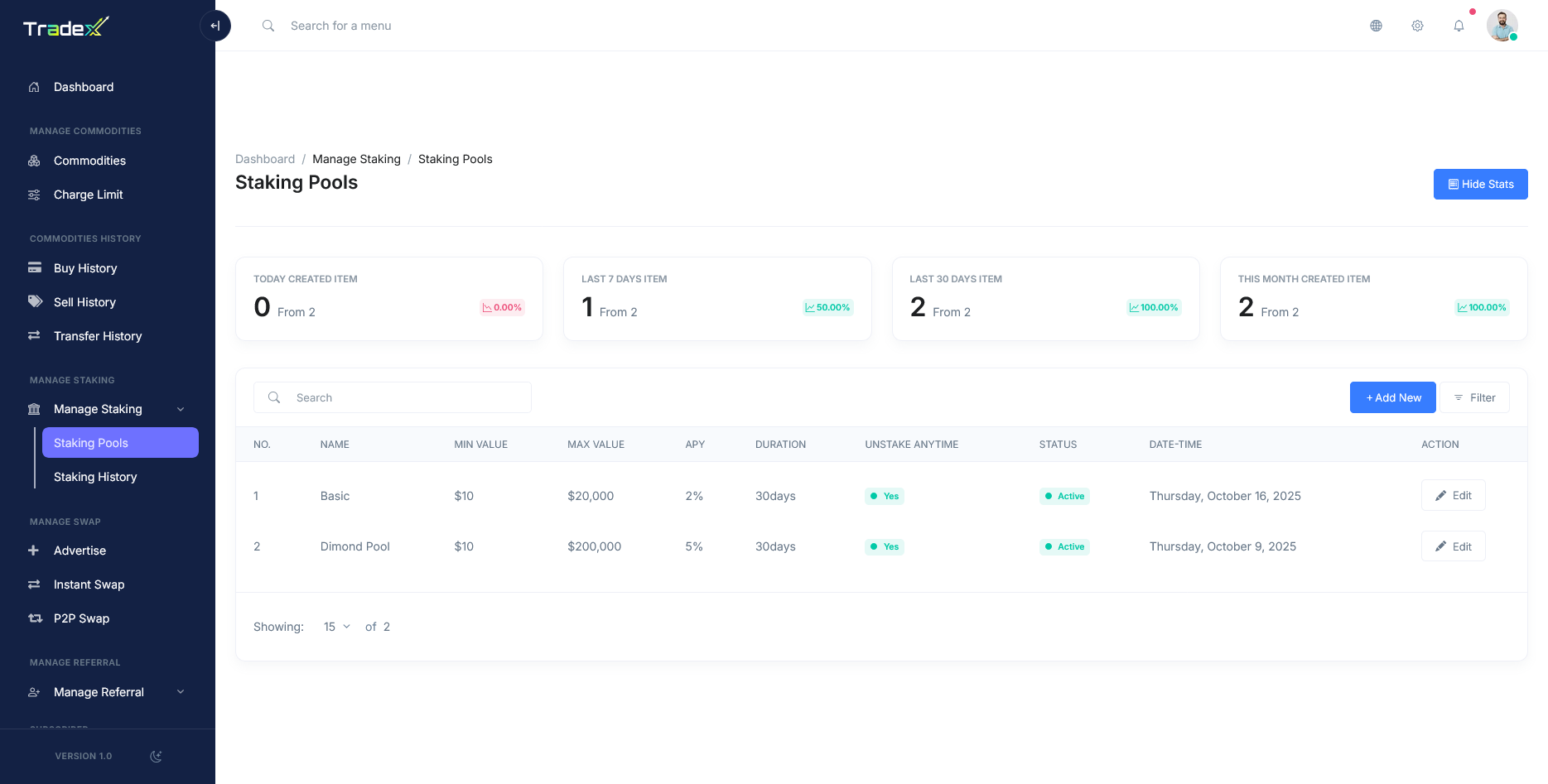
Task: Open the rows-per-page dropdown showing 15
Action: point(336,627)
